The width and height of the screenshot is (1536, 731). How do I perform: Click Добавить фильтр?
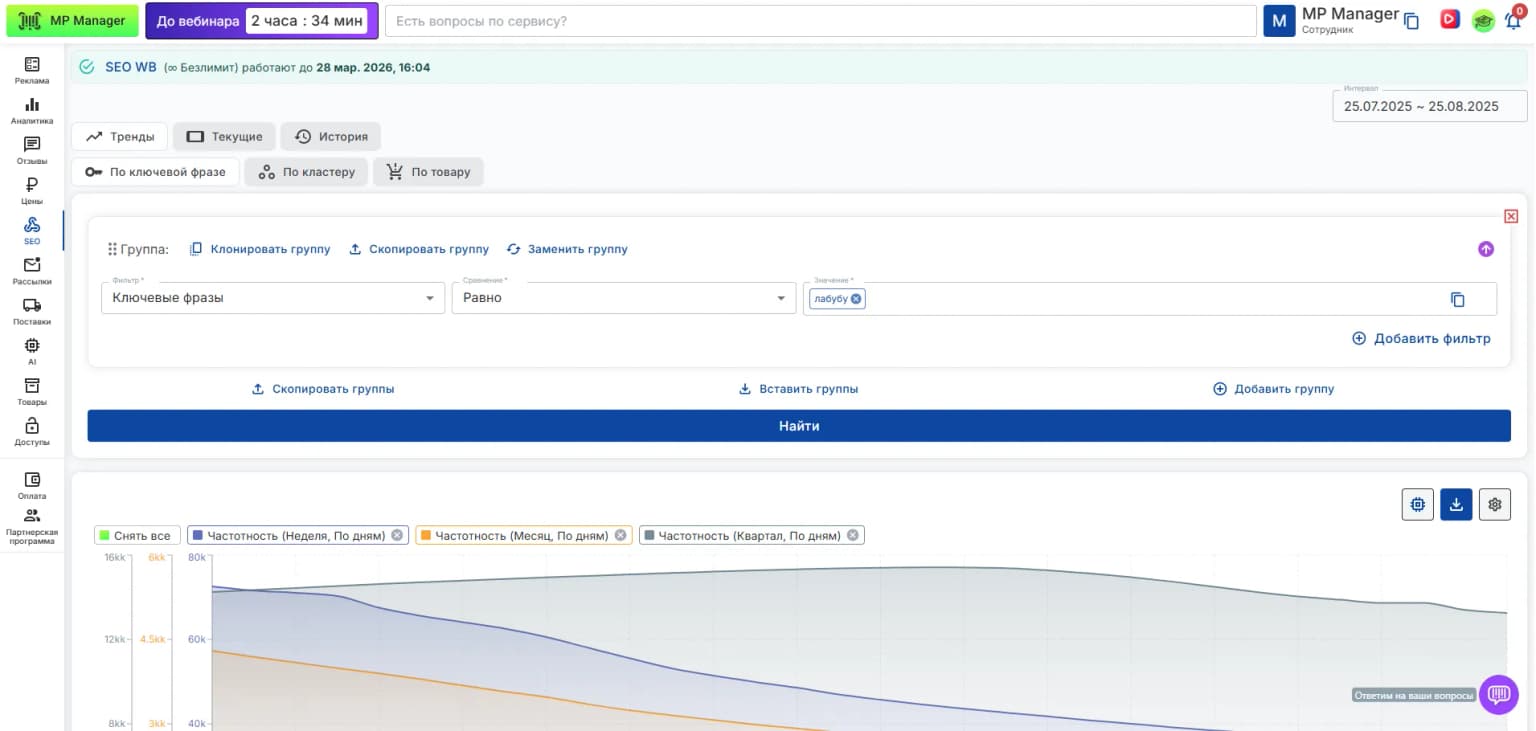1421,338
